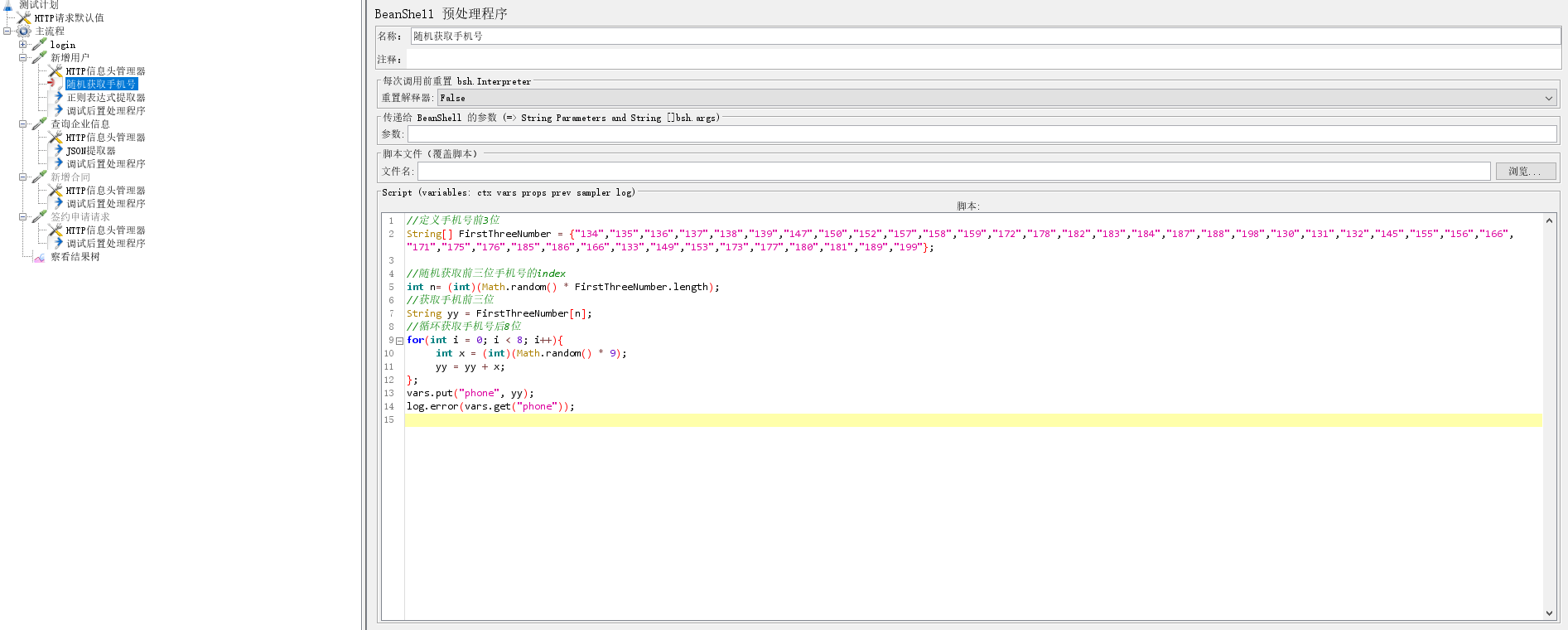Screen dimensions: 1568x630
Task: Collapse the 签约申请请求 tree node
Action: tap(23, 217)
